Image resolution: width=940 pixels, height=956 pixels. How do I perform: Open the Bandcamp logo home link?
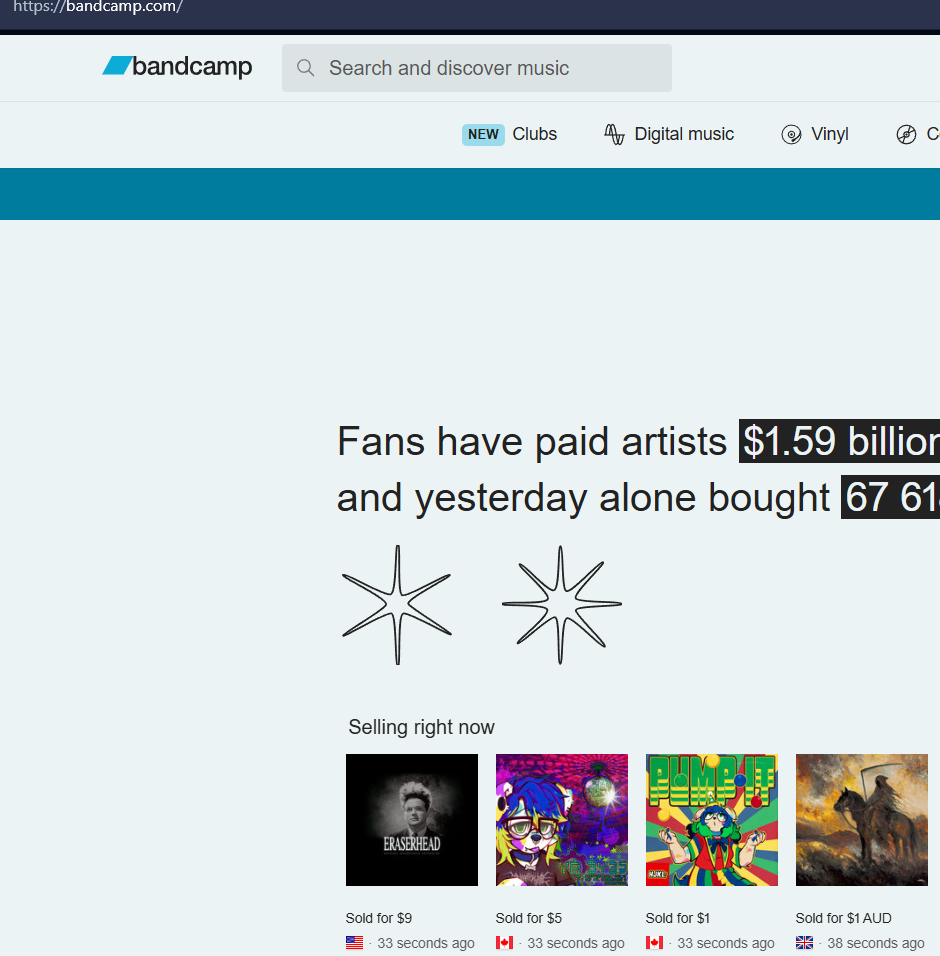[x=177, y=66]
